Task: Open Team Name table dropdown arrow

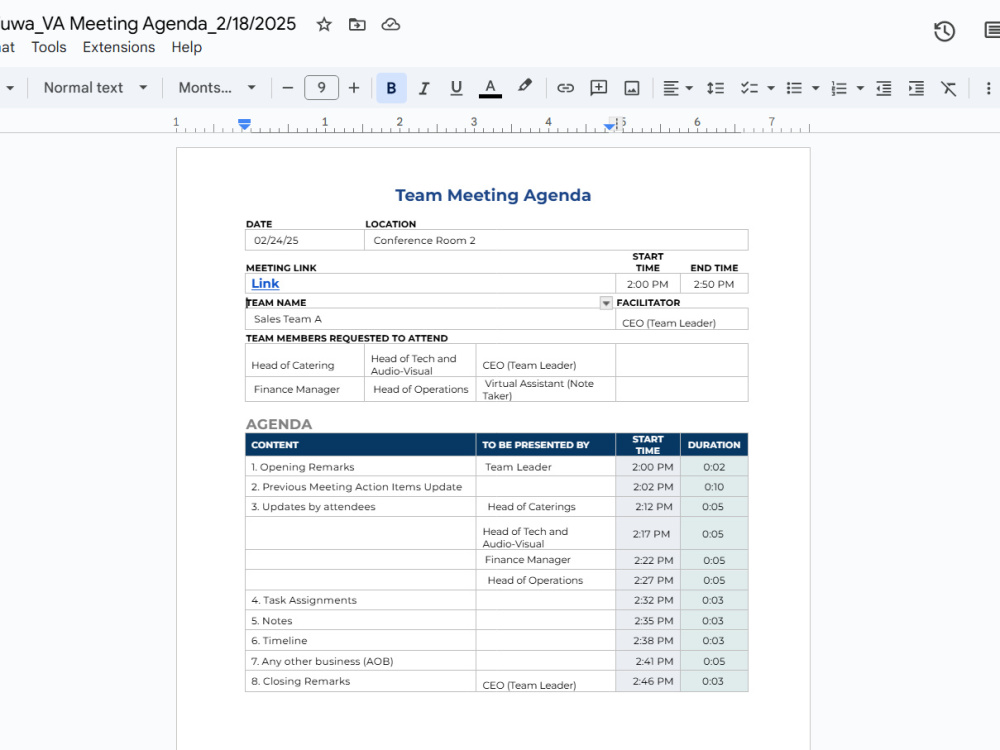Action: click(606, 303)
